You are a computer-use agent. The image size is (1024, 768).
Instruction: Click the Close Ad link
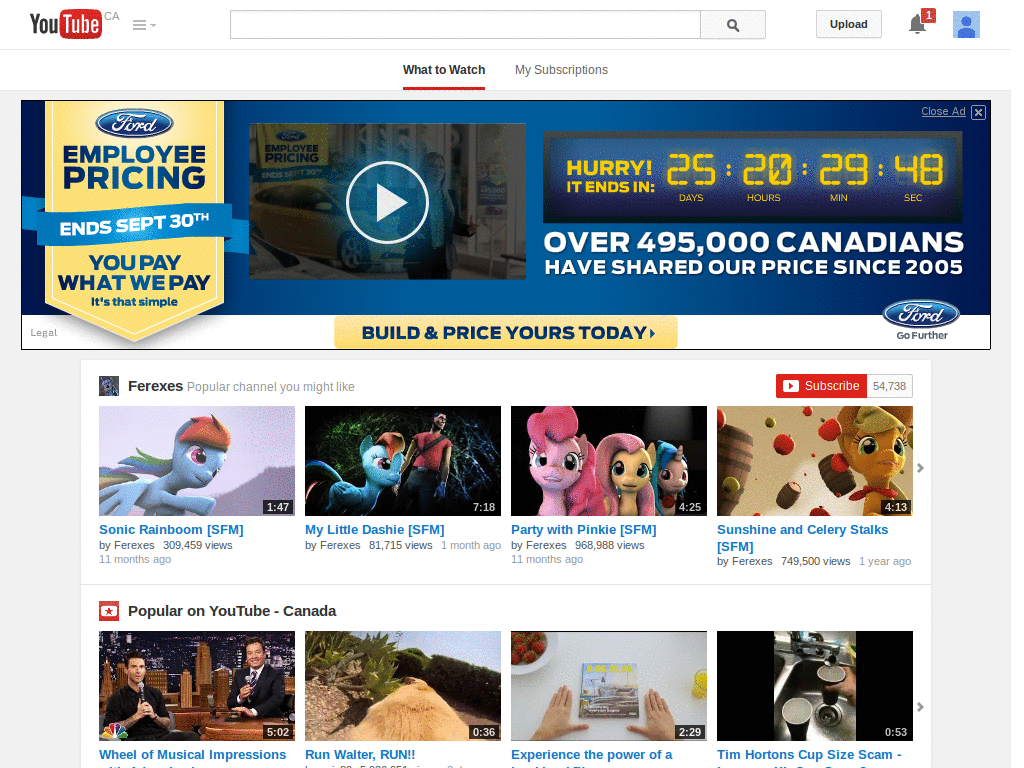tap(943, 111)
